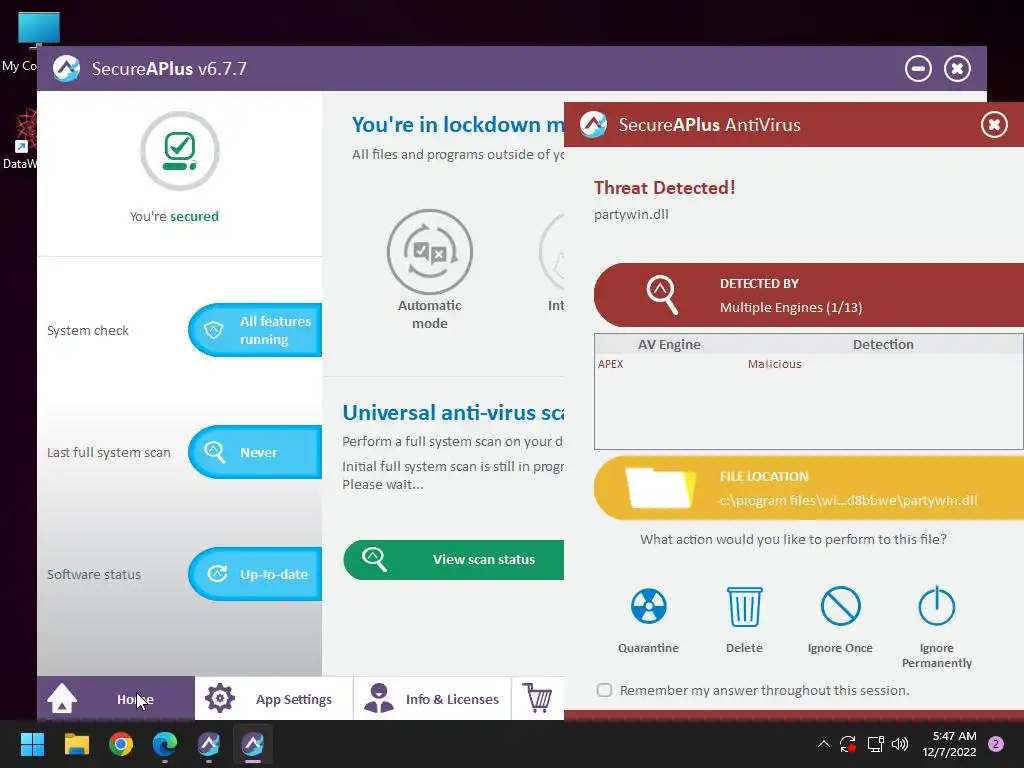
Task: Click the Quarantine radiation icon
Action: [x=648, y=606]
